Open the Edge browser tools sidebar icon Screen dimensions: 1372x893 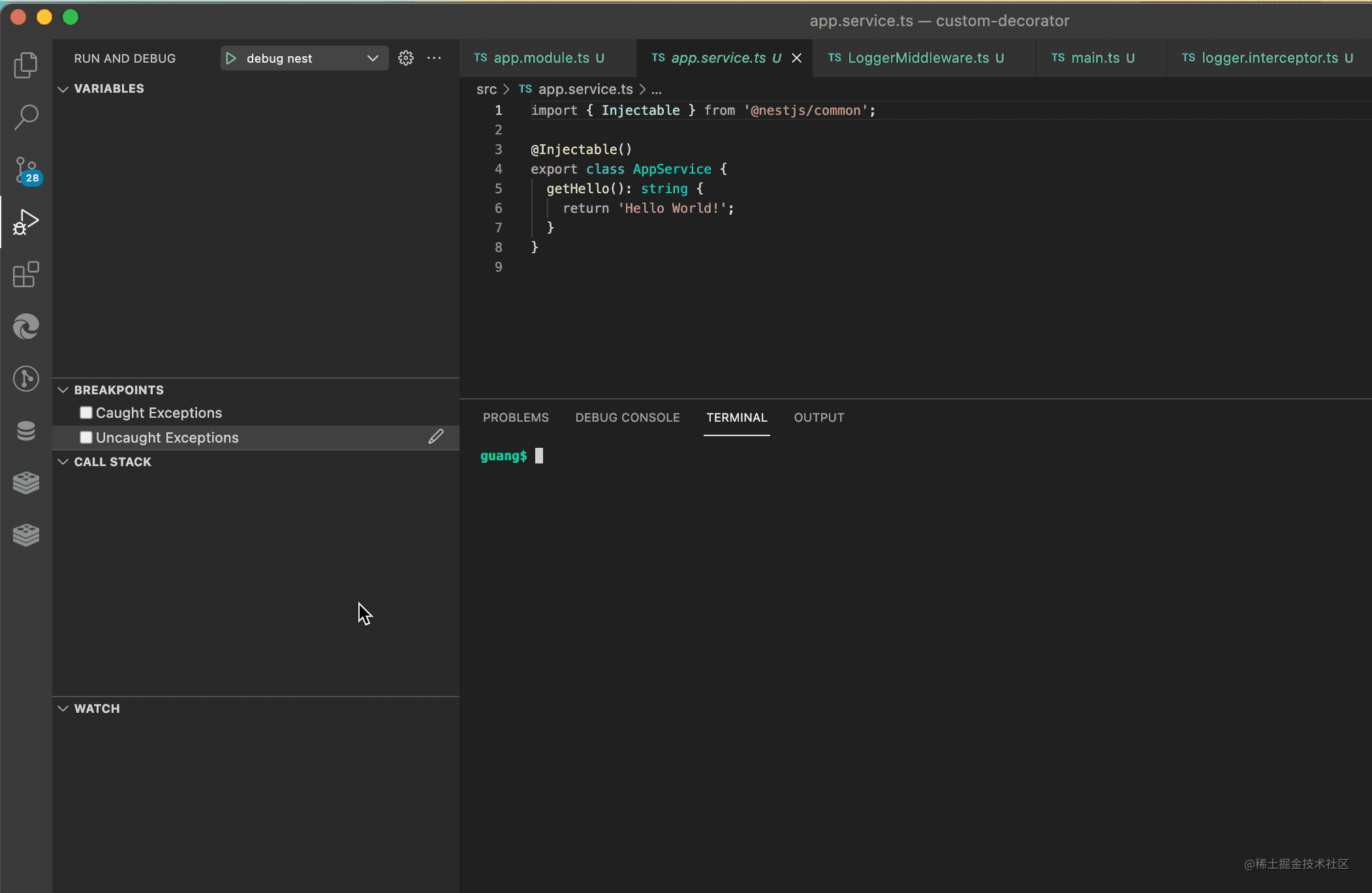tap(26, 326)
